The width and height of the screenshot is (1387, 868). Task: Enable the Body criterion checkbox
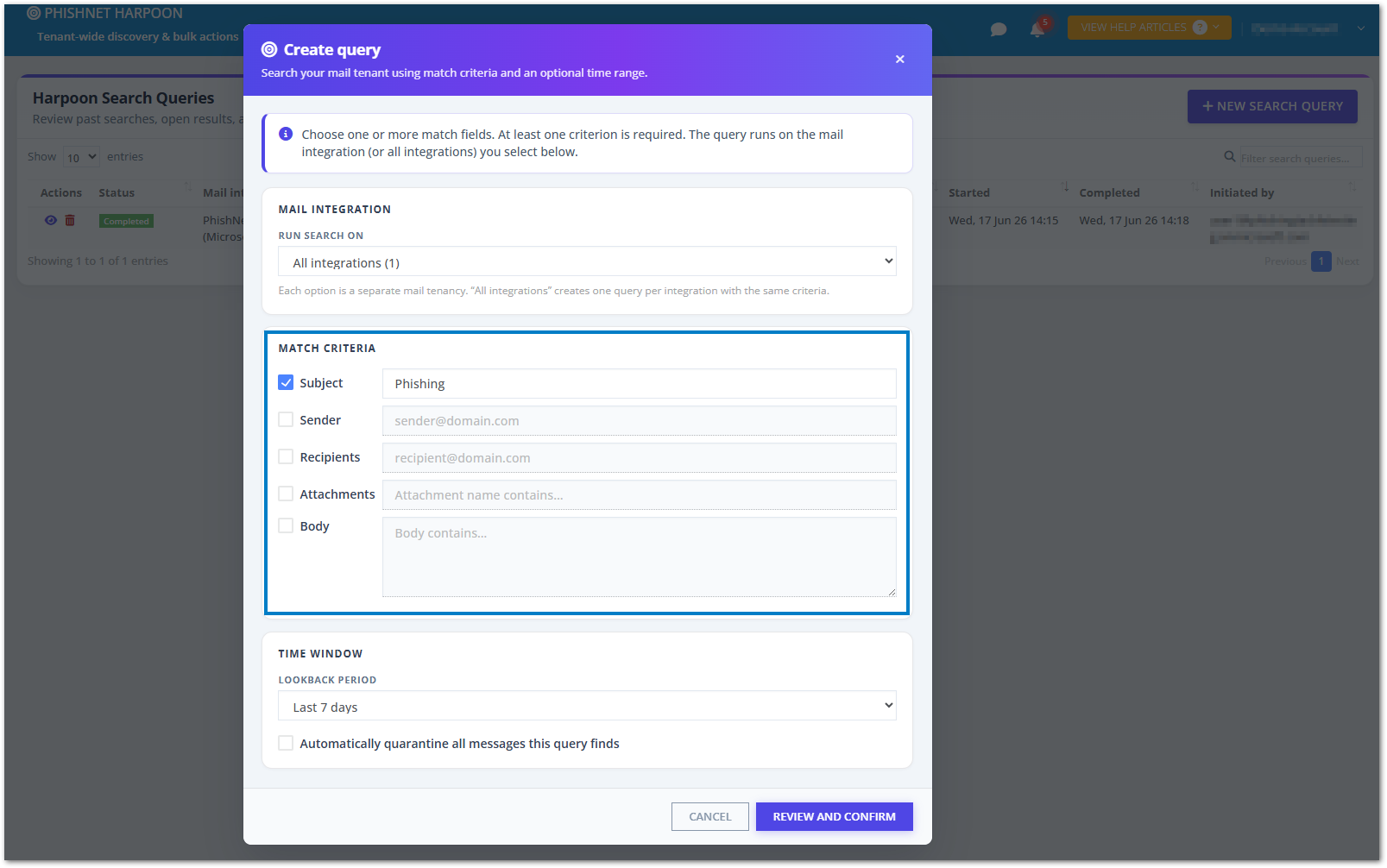[x=286, y=525]
